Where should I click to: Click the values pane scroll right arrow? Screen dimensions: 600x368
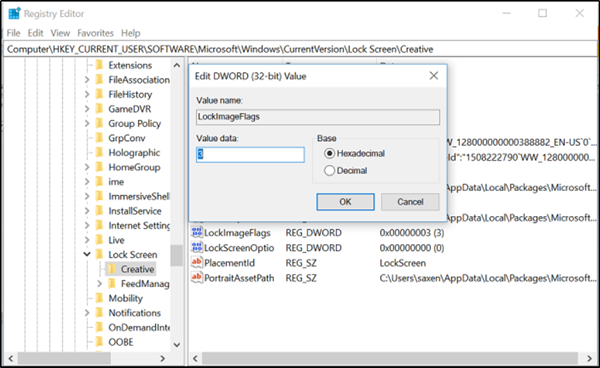(x=590, y=358)
